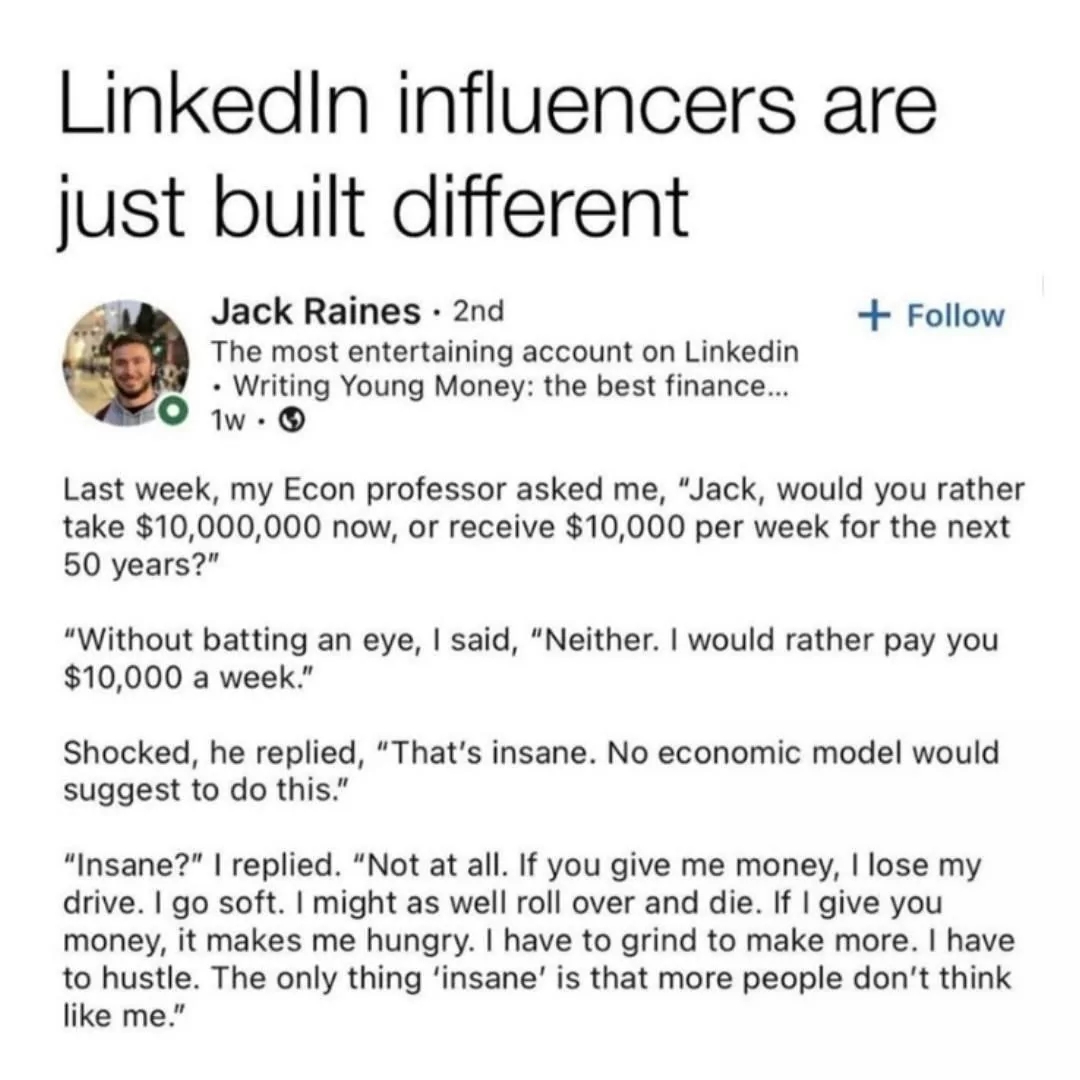
Task: Select the headline 'The most entertaining account on Linkedin'
Action: (x=505, y=352)
